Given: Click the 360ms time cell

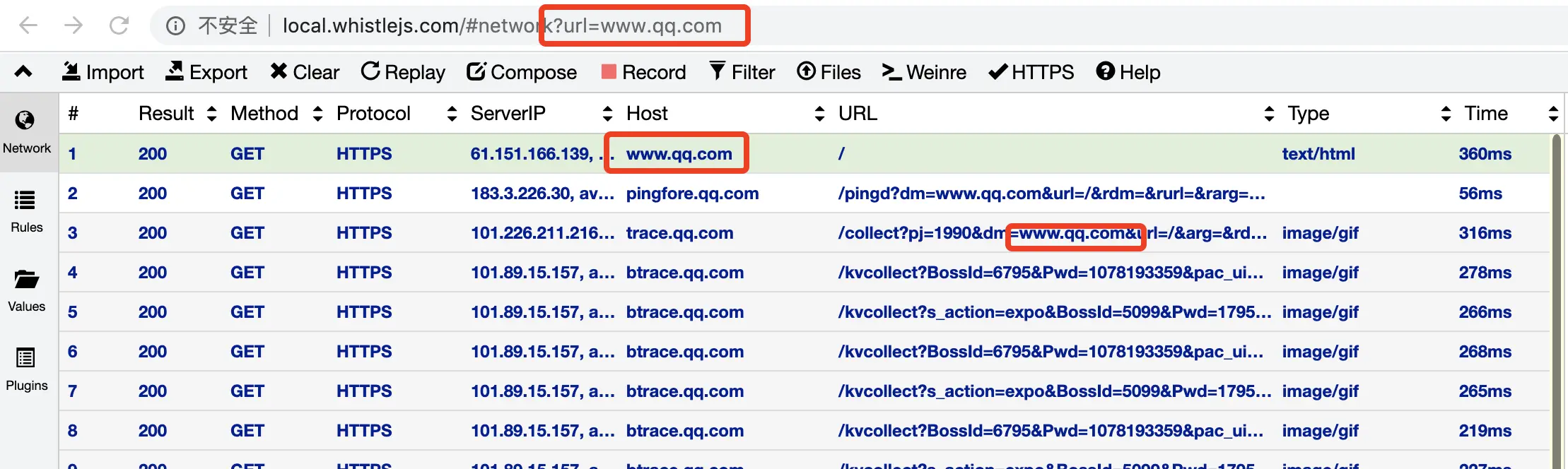Looking at the screenshot, I should [x=1485, y=154].
